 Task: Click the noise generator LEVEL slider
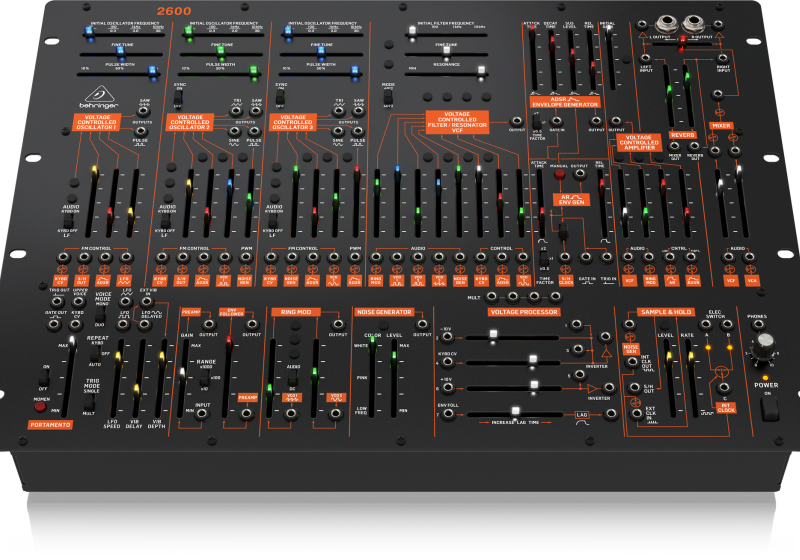pos(393,378)
